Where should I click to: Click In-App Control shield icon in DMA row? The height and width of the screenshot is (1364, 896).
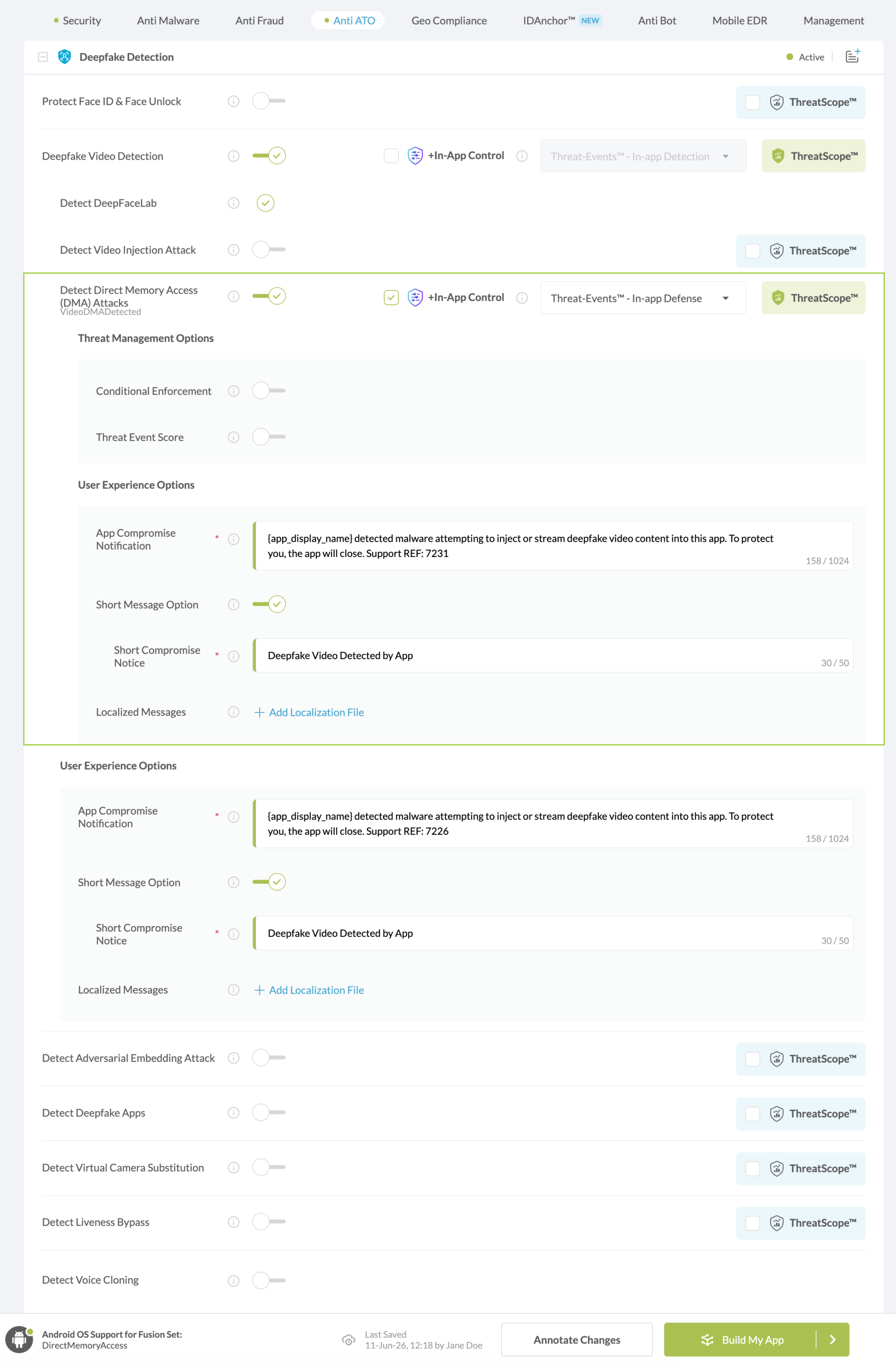coord(415,298)
